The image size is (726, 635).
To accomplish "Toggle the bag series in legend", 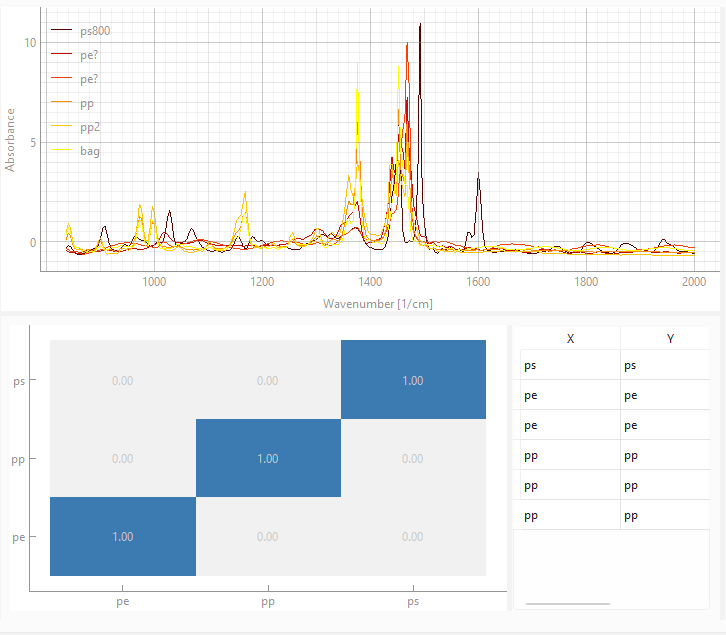I will [x=90, y=151].
